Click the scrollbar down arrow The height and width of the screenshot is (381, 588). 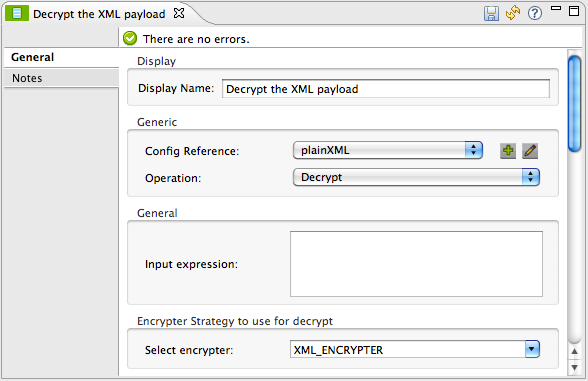574,367
